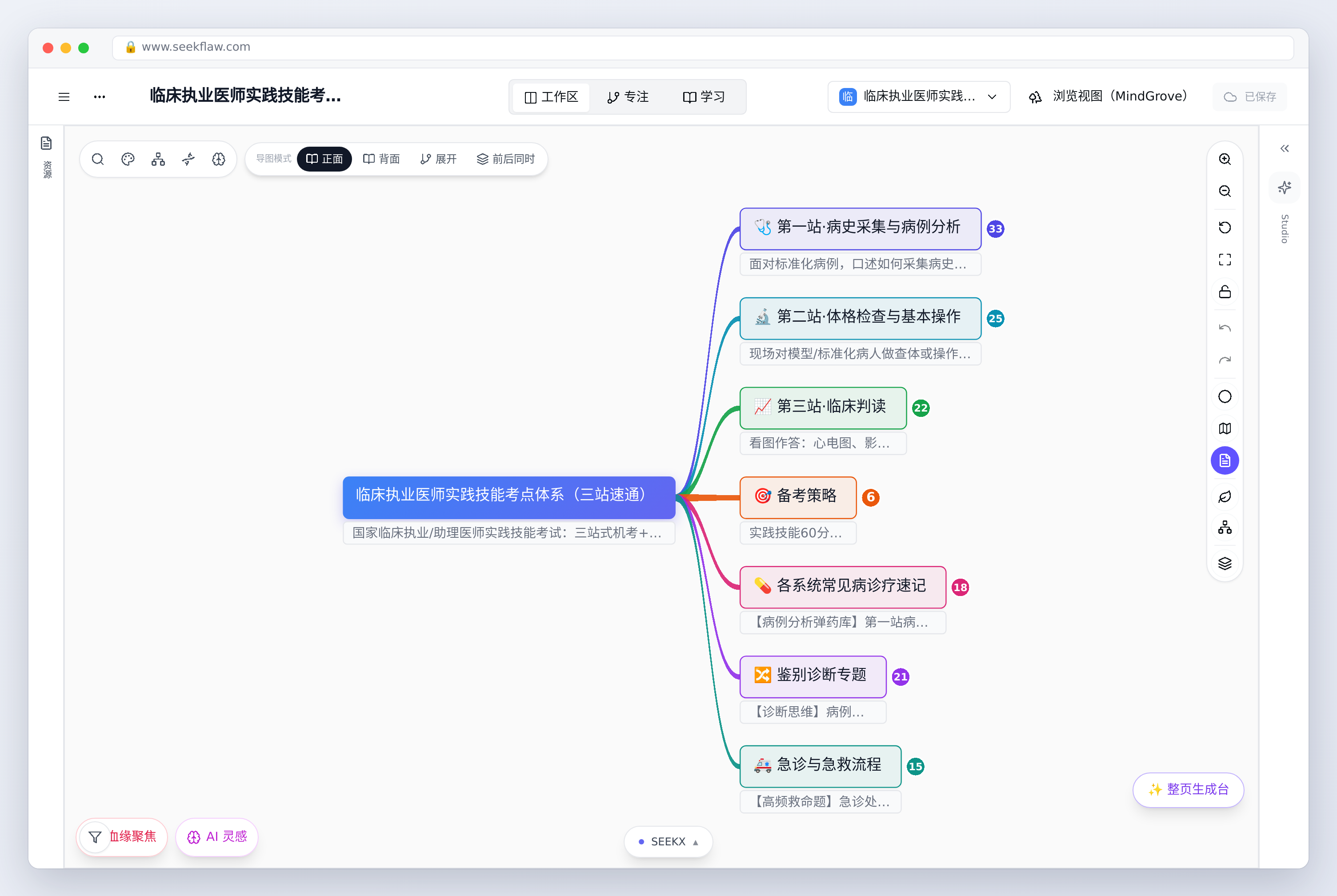
Task: Switch to the 学习 tab
Action: [x=704, y=97]
